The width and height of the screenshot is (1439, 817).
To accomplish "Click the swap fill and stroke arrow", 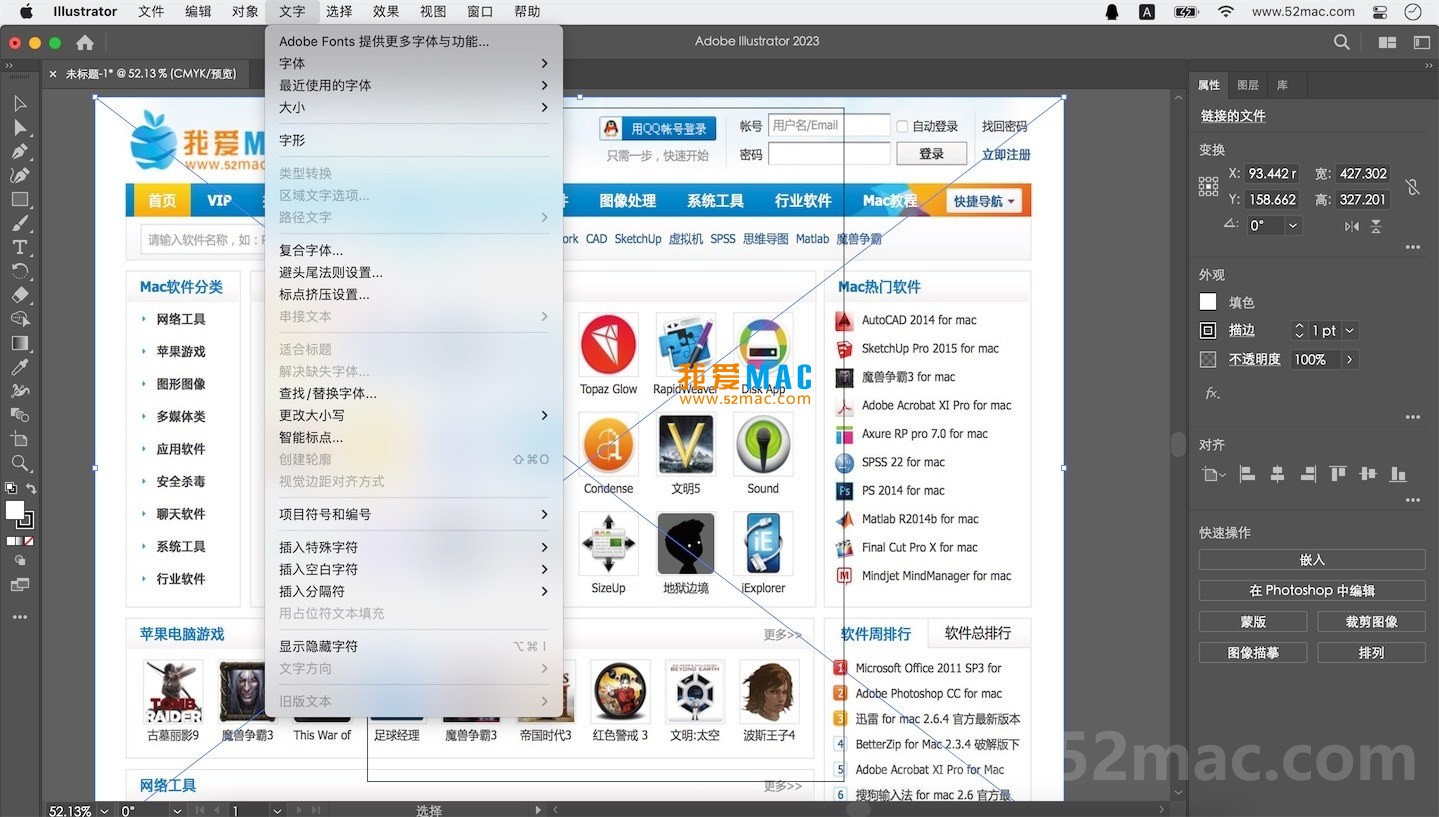I will point(31,489).
